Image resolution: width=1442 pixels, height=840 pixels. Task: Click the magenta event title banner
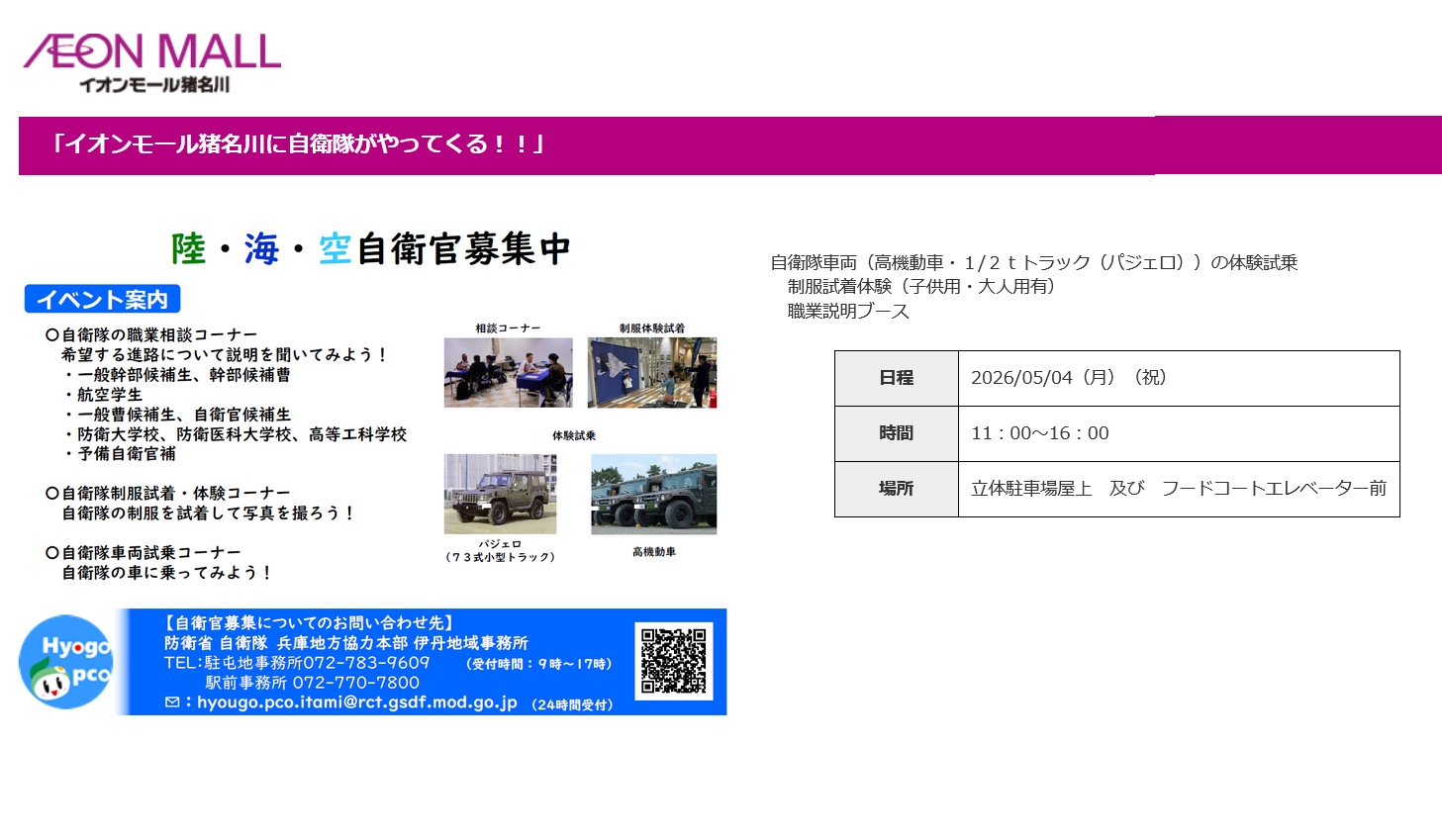(729, 145)
